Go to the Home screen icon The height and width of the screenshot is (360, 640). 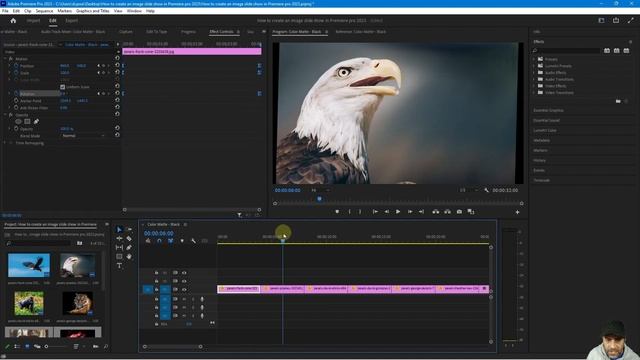point(13,20)
